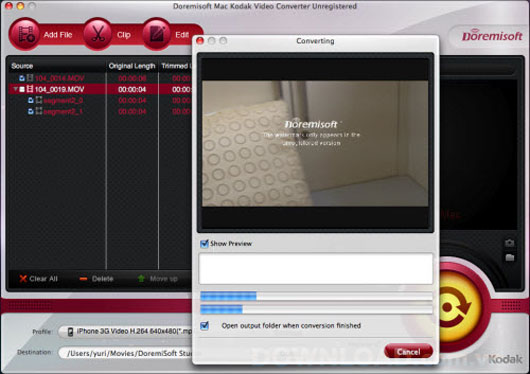Click the lower conversion progress bar
The image size is (530, 374).
pos(316,309)
